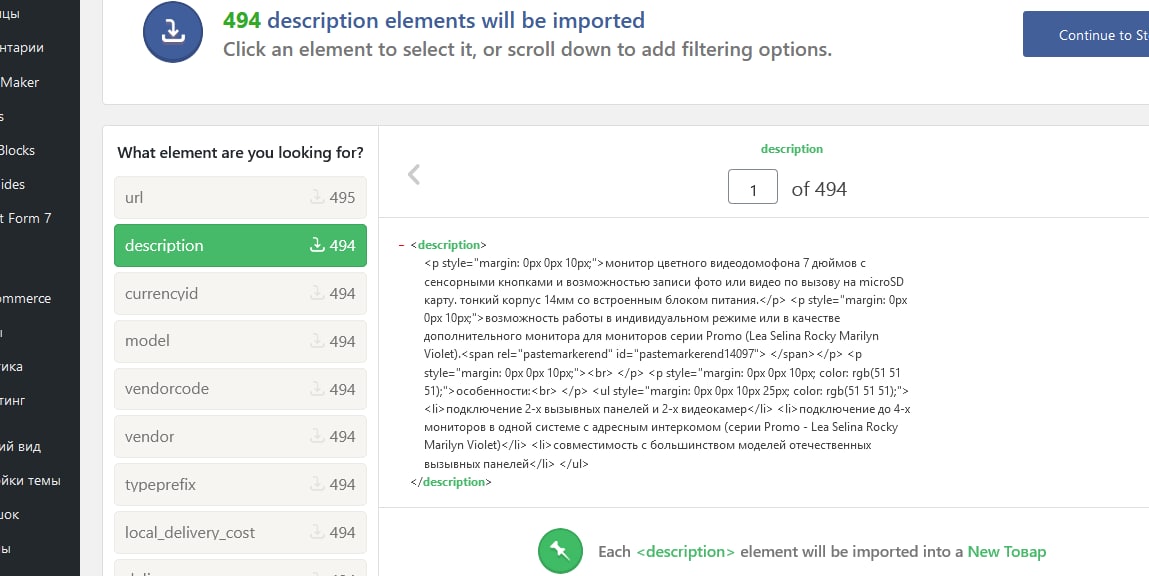This screenshot has width=1149, height=576.
Task: Click the large blue import circle icon
Action: pyautogui.click(x=173, y=33)
